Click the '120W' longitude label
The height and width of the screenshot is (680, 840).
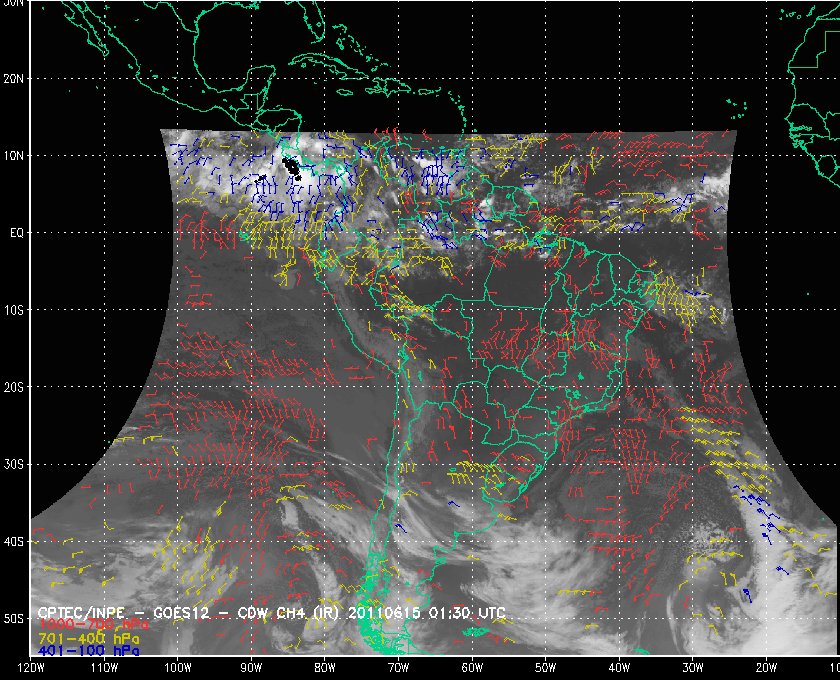click(x=31, y=668)
